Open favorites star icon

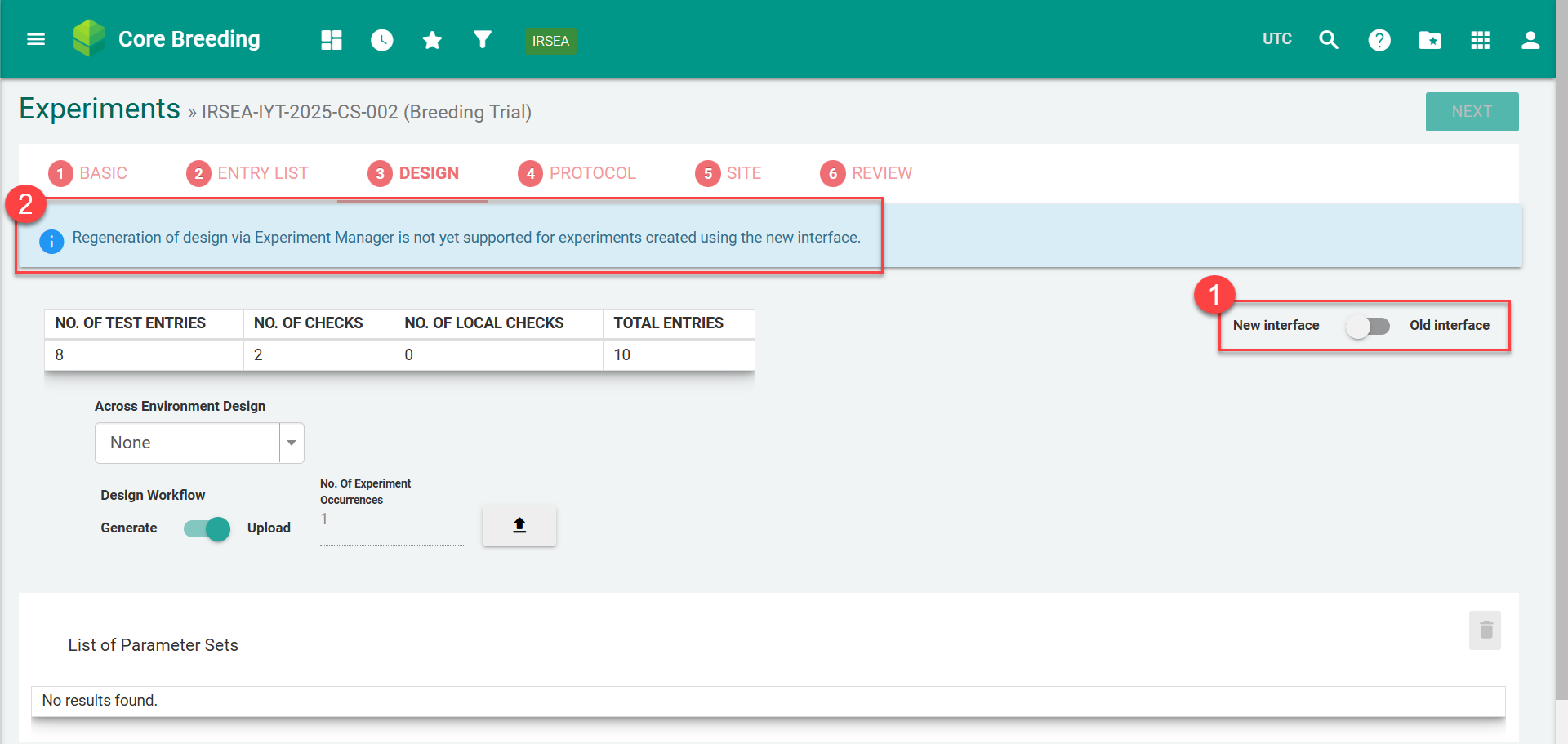(432, 40)
